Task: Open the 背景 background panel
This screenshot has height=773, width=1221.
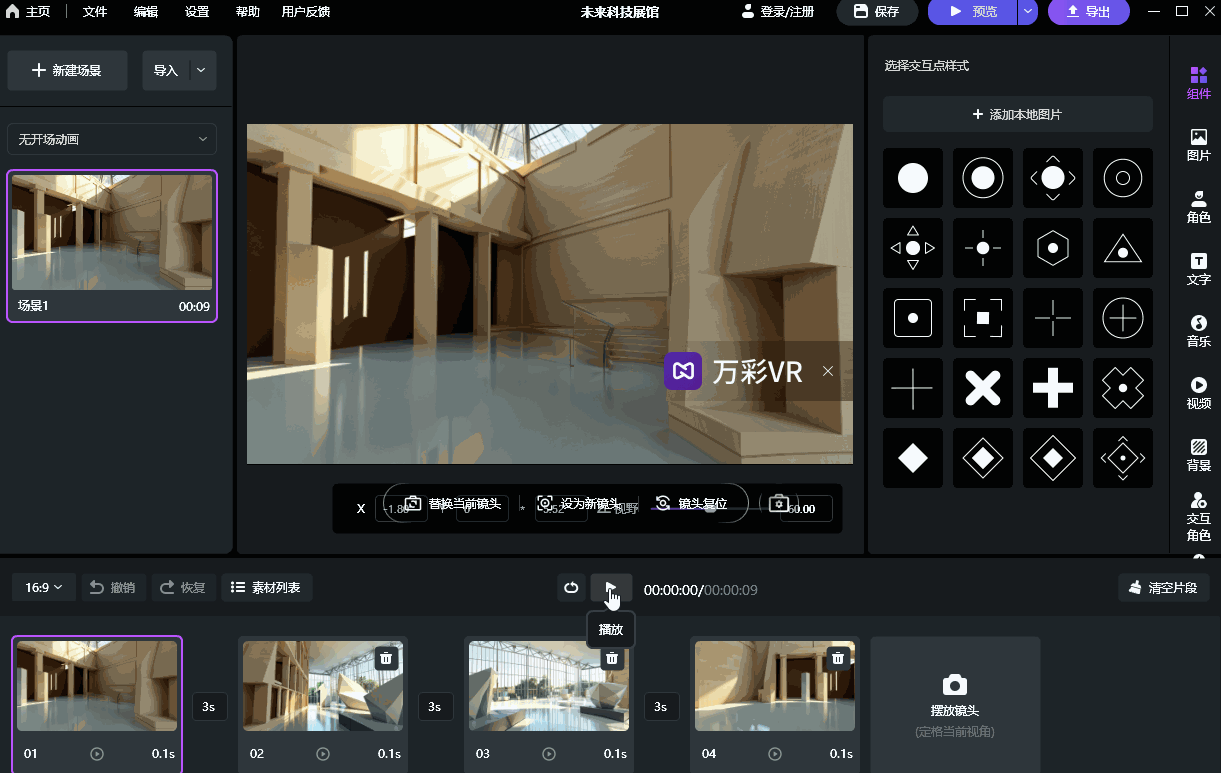Action: click(x=1197, y=455)
